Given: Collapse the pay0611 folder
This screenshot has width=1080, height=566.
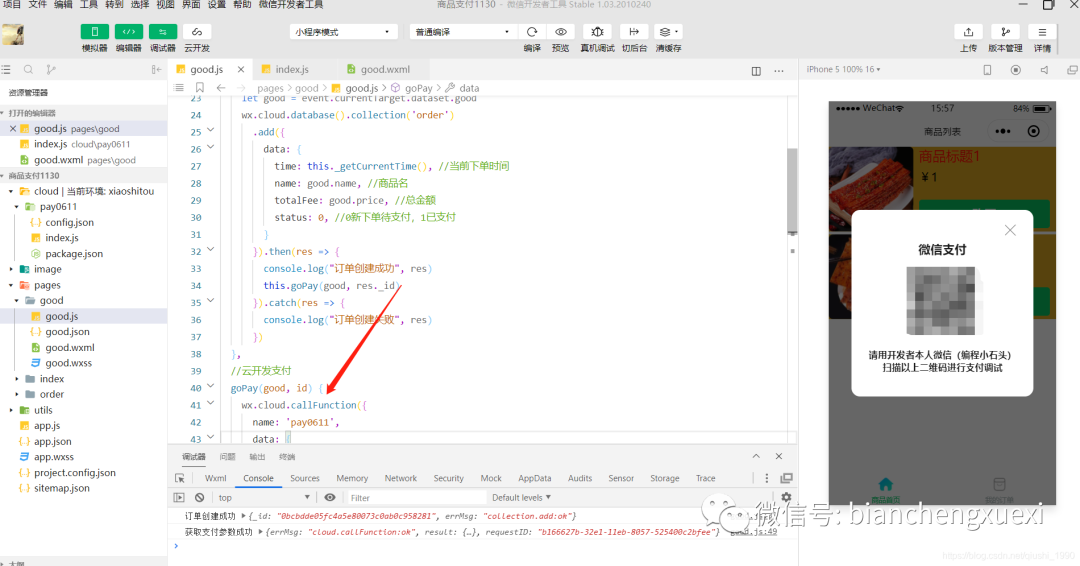Looking at the screenshot, I should coord(17,207).
